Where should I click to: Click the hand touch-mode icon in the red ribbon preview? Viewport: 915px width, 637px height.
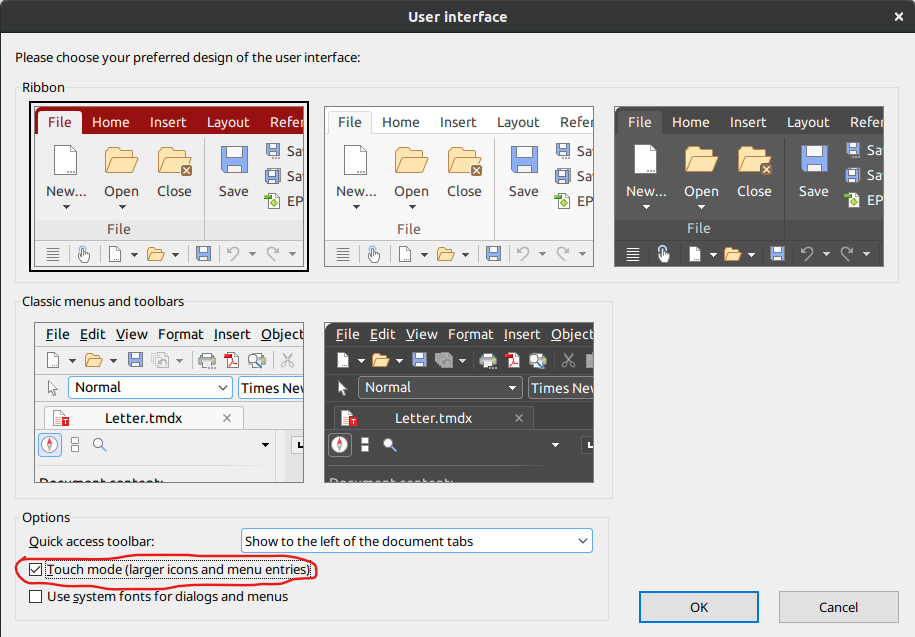84,254
